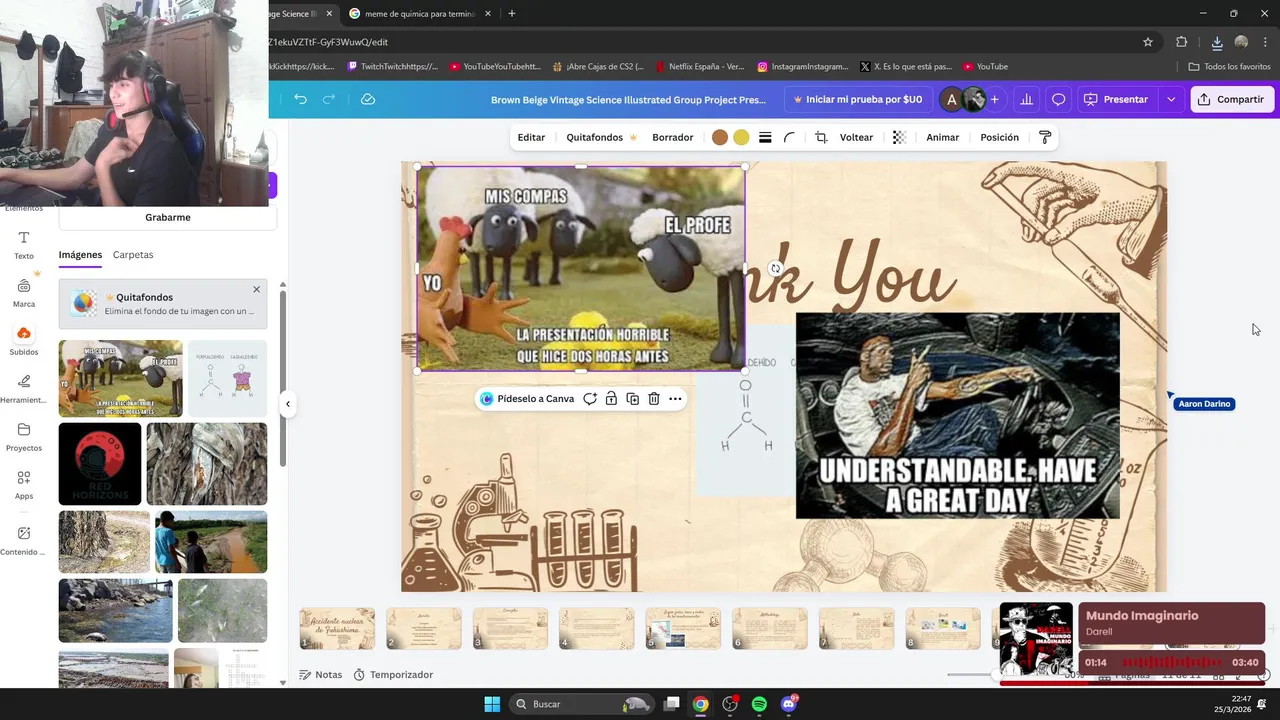
Task: Click the taskbar Buscar search box
Action: (580, 704)
